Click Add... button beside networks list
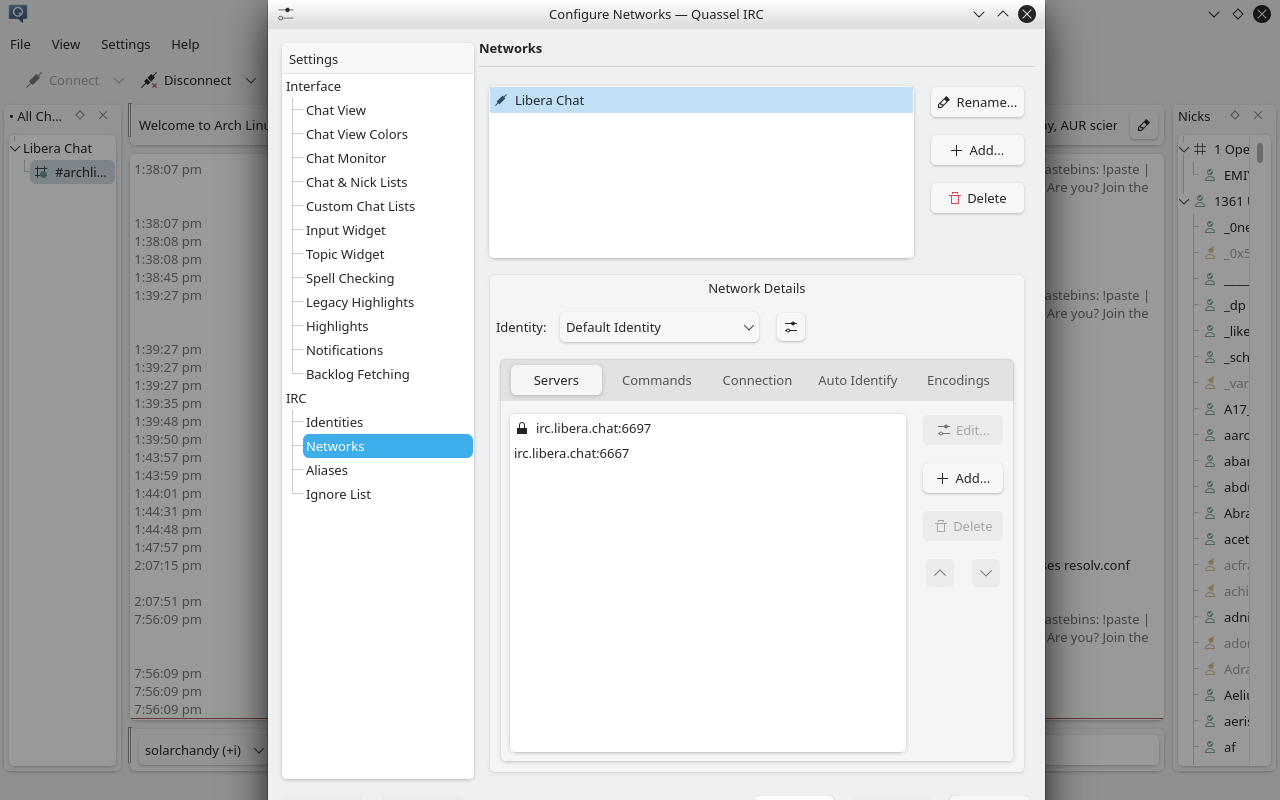1280x800 pixels. [x=977, y=150]
